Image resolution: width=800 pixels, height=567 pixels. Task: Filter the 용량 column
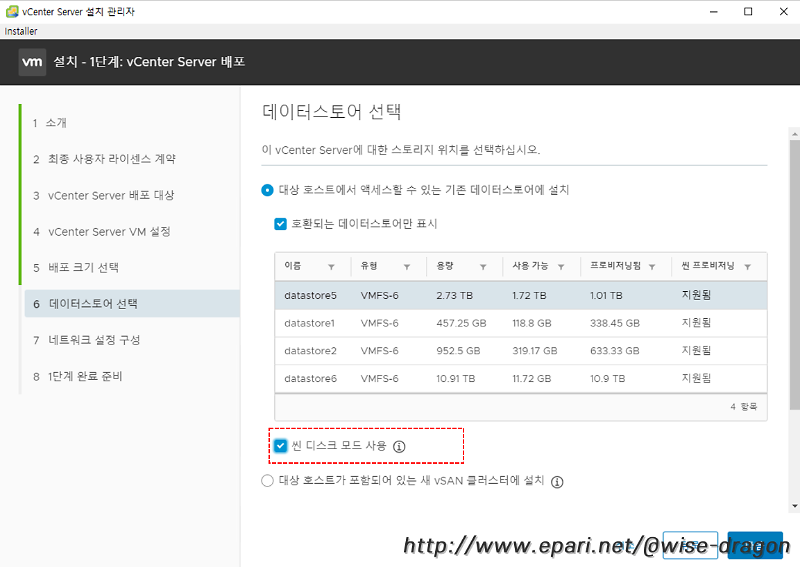[x=483, y=266]
